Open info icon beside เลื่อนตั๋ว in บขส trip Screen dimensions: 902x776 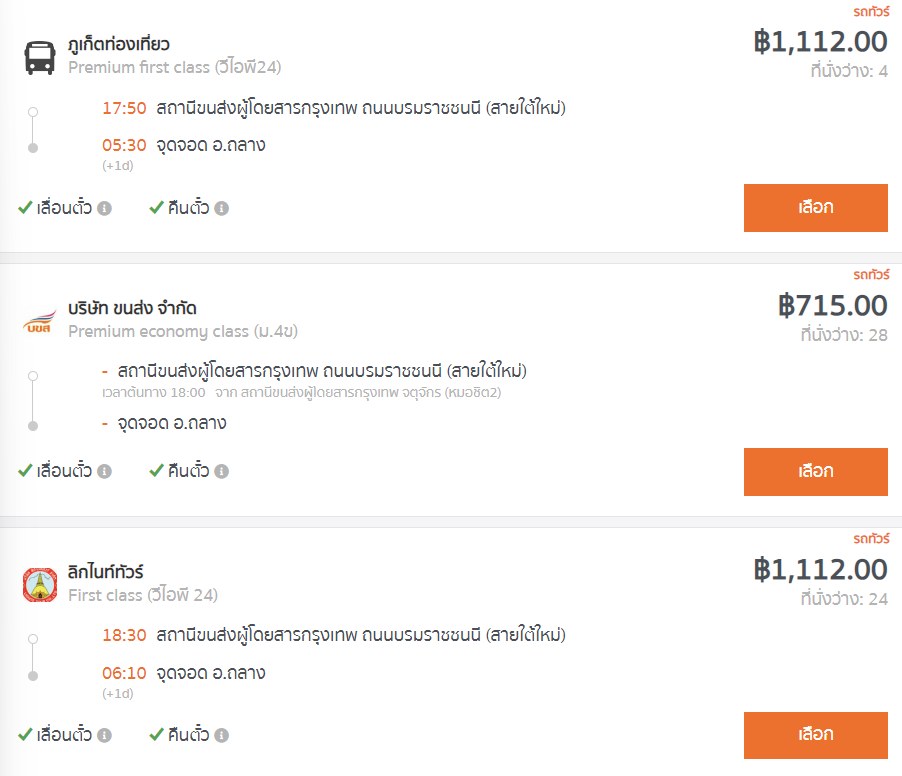[x=104, y=472]
